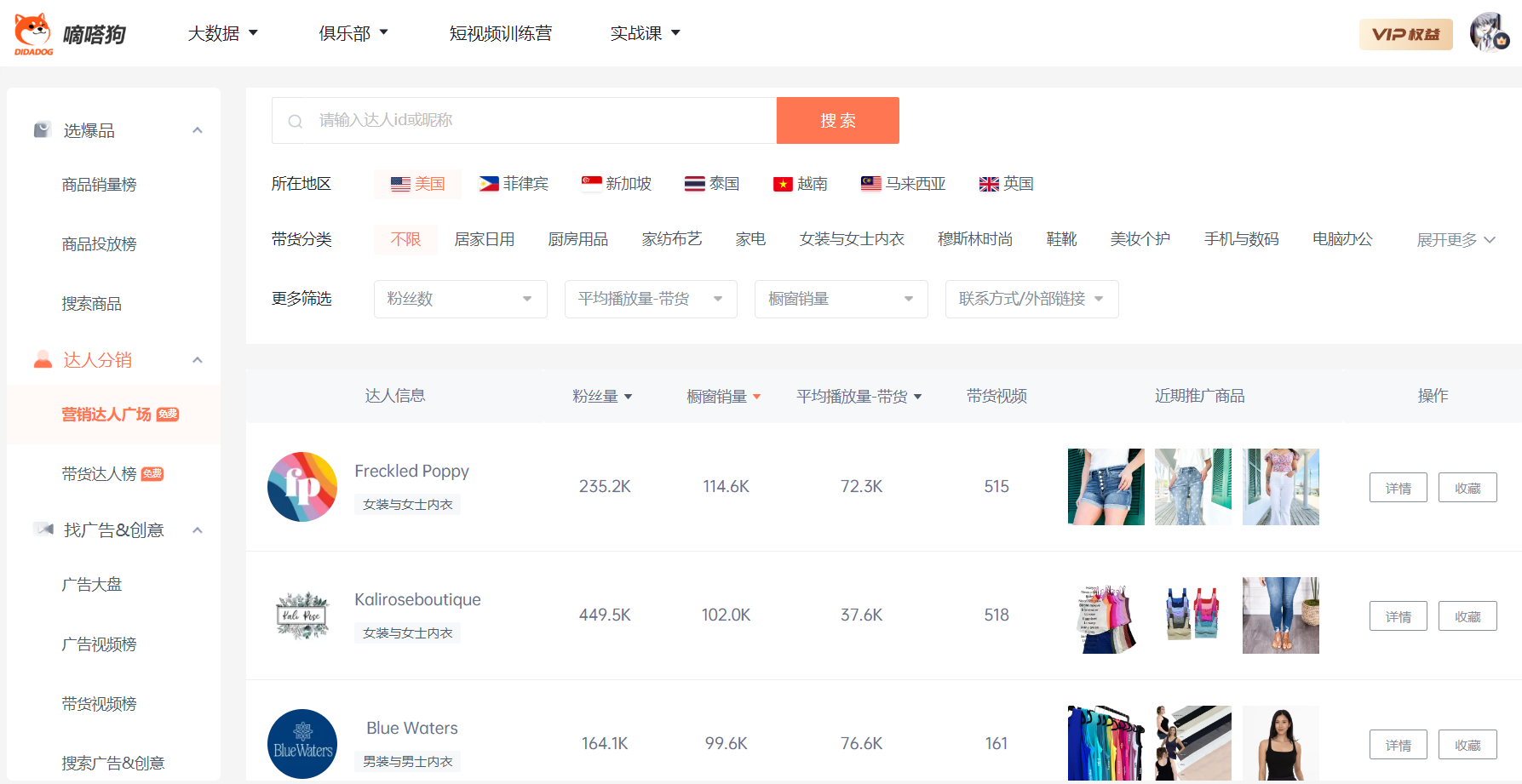This screenshot has height=784, width=1522.
Task: Expand the 橱窗销量 filter dropdown
Action: (841, 299)
